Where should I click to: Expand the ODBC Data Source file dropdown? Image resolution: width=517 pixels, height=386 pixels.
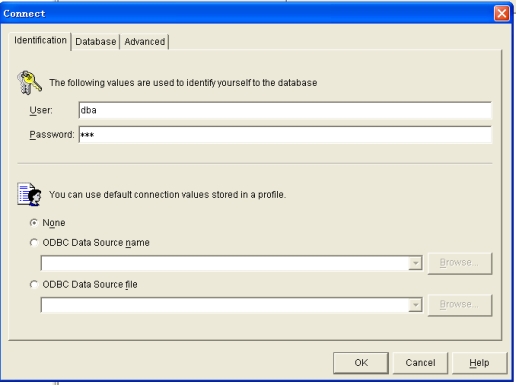[x=415, y=305]
